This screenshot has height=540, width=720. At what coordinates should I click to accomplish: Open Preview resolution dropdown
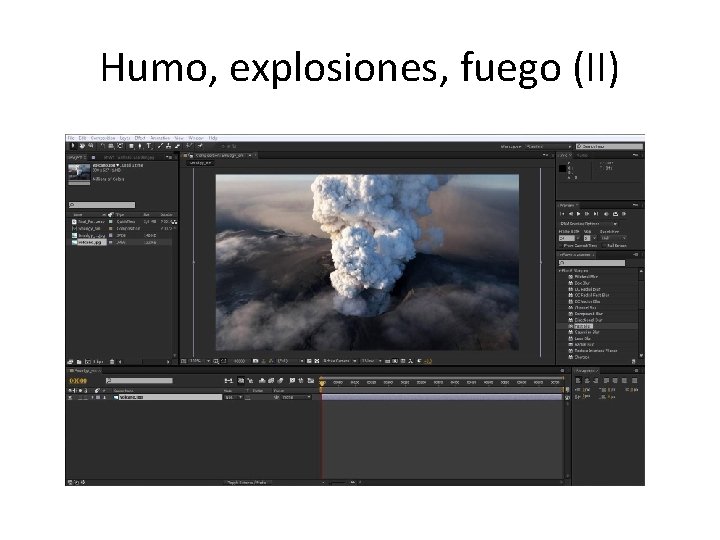pos(613,238)
